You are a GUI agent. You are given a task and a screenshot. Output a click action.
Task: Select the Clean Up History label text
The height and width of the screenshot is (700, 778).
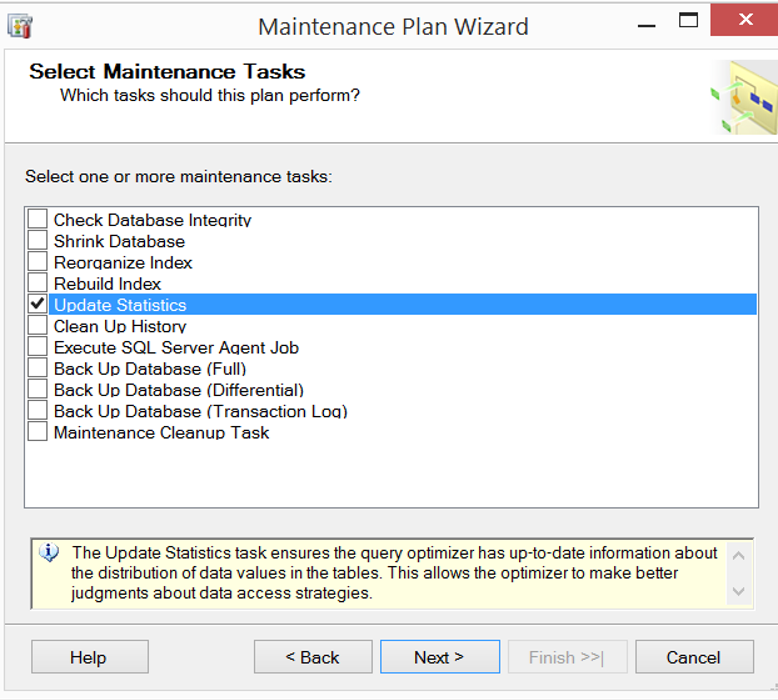coord(120,326)
